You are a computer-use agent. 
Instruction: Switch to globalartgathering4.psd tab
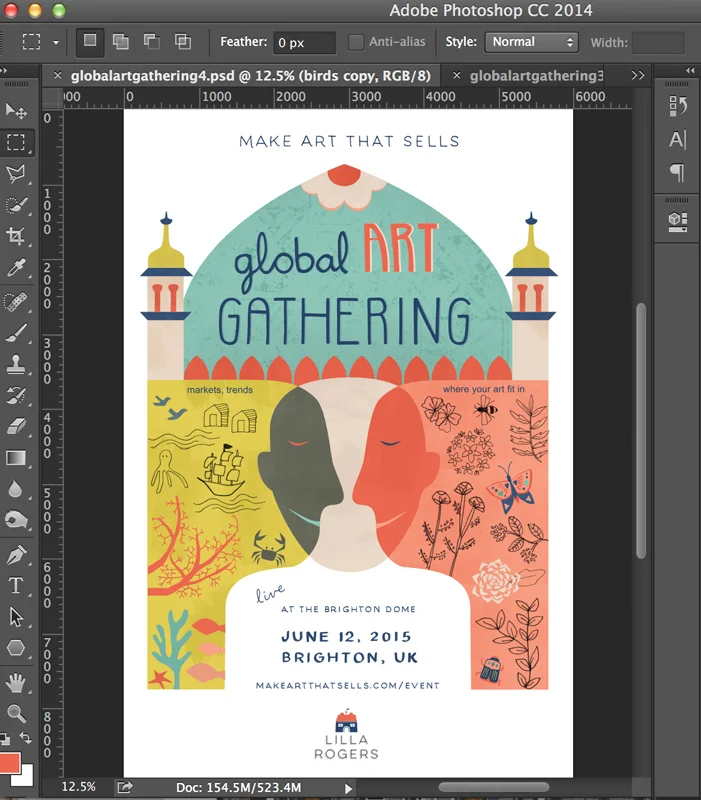pyautogui.click(x=251, y=76)
